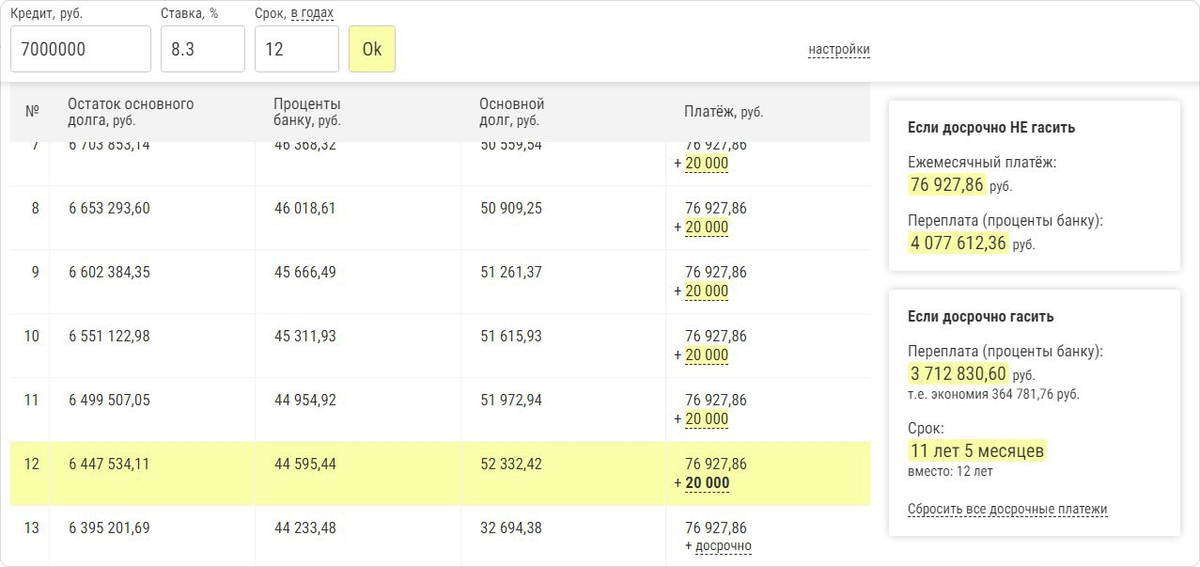Focus the interest rate field showing 8.3

pyautogui.click(x=202, y=49)
